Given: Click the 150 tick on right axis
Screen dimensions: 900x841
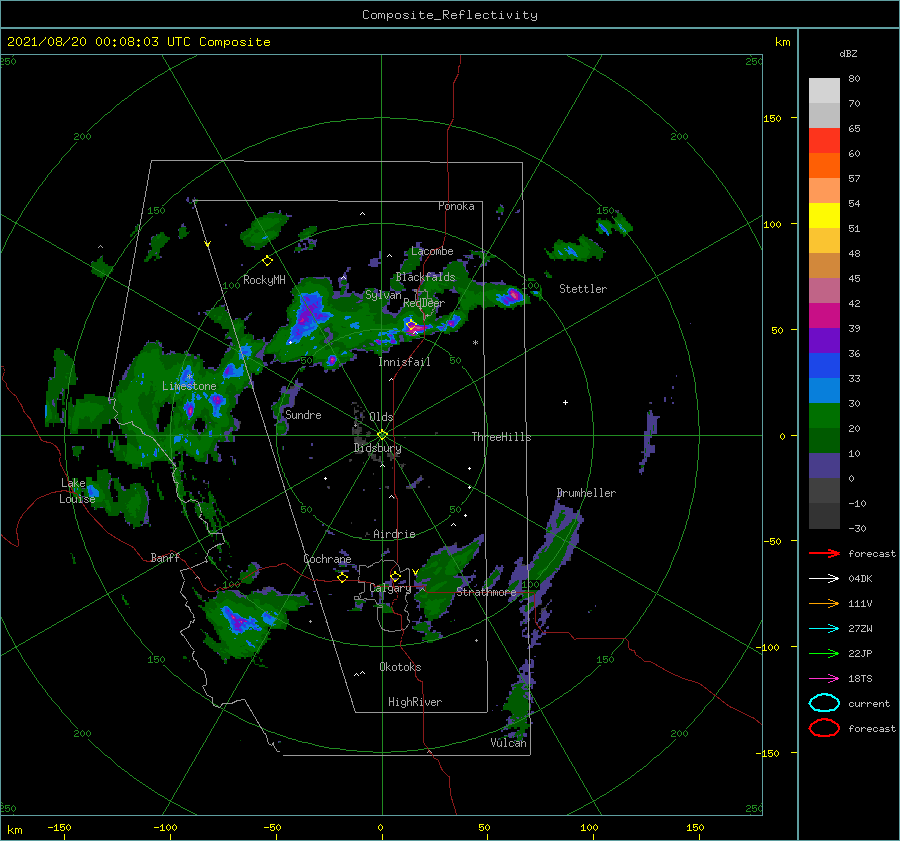Looking at the screenshot, I should 772,118.
